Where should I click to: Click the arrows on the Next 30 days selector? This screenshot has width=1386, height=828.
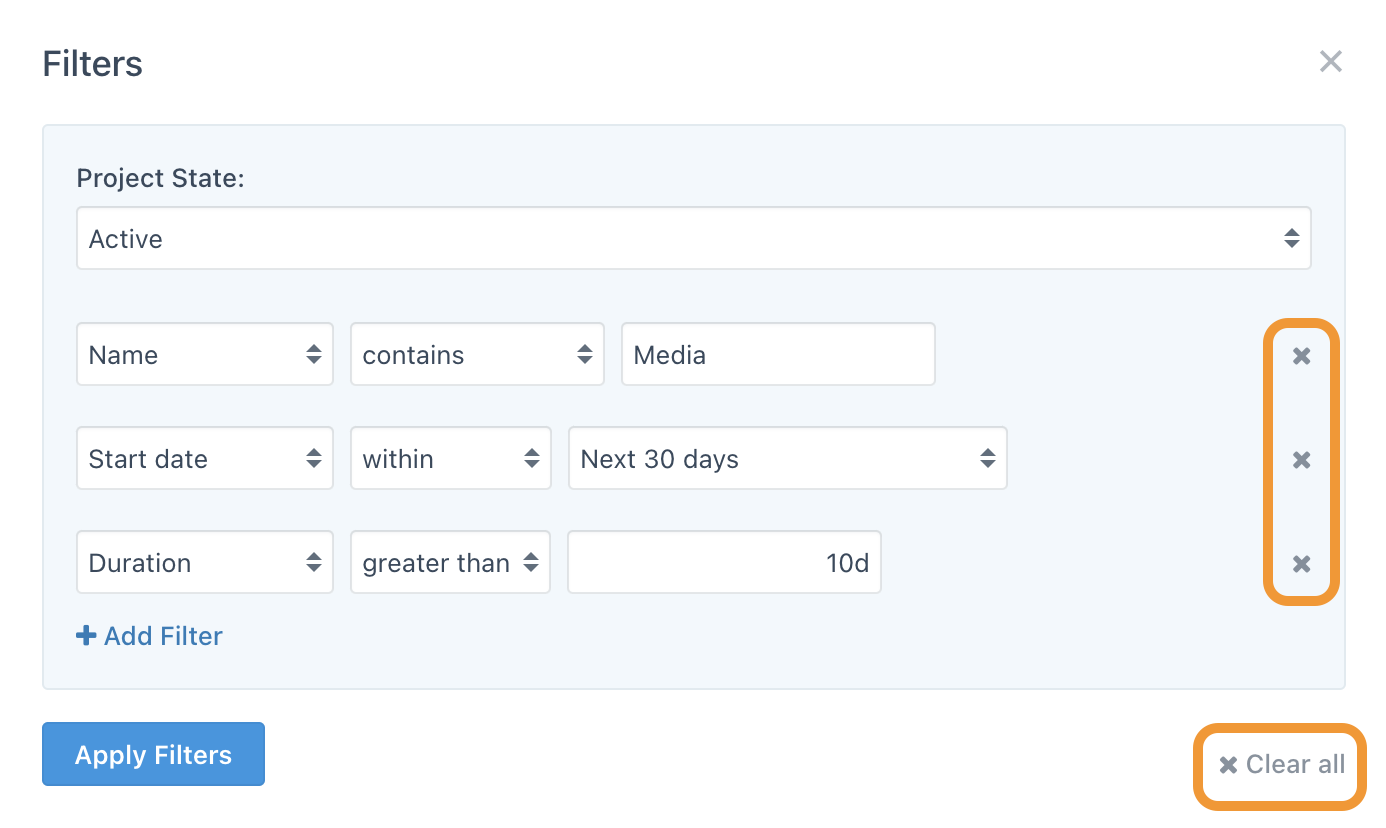(x=990, y=458)
